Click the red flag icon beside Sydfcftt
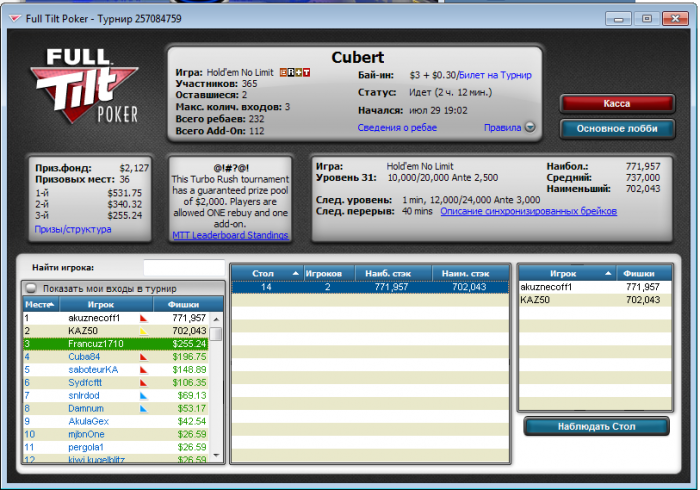The image size is (700, 490). 143,383
